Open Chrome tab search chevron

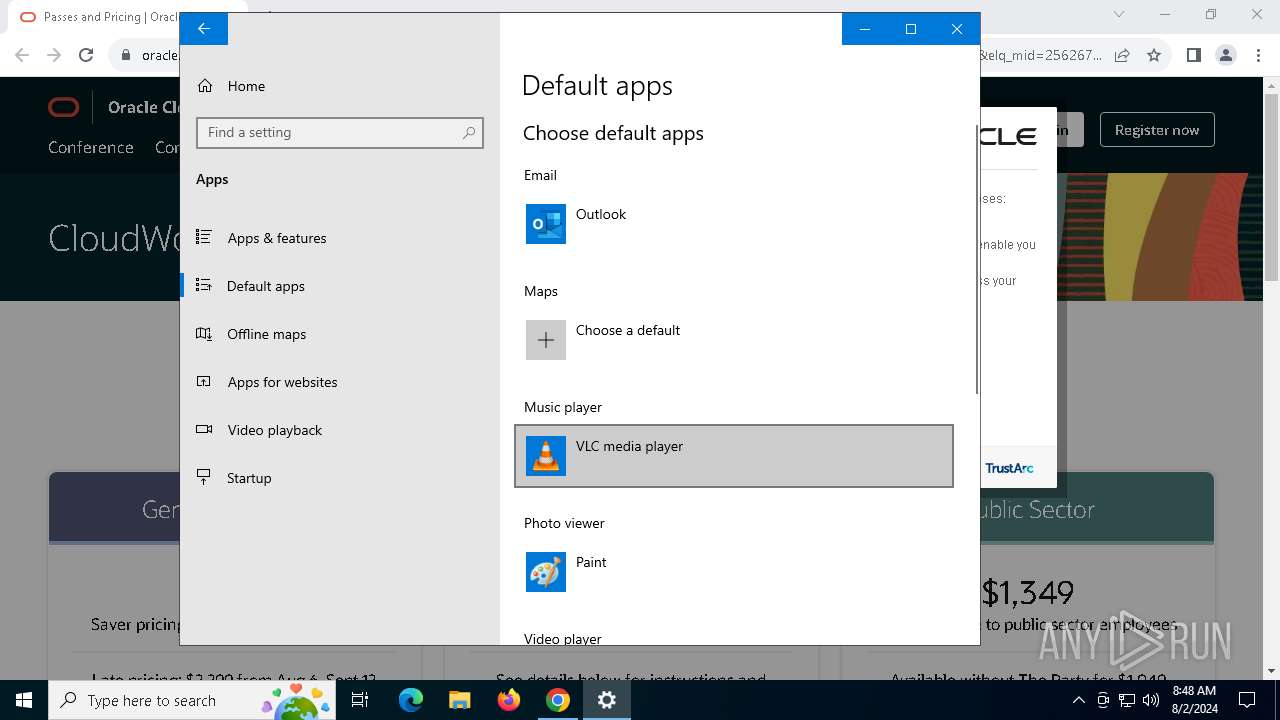coord(1119,15)
